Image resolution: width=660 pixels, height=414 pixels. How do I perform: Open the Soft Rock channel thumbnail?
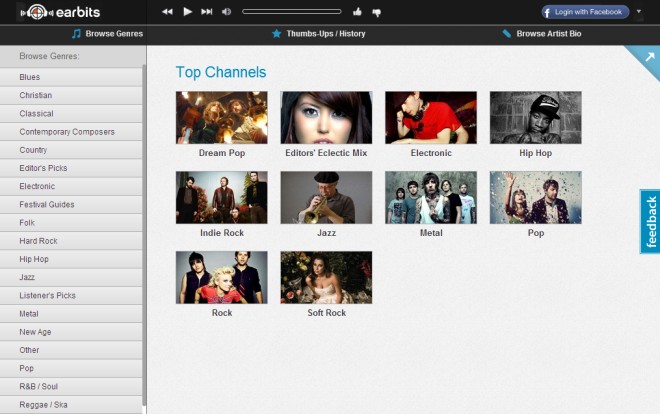(x=326, y=277)
